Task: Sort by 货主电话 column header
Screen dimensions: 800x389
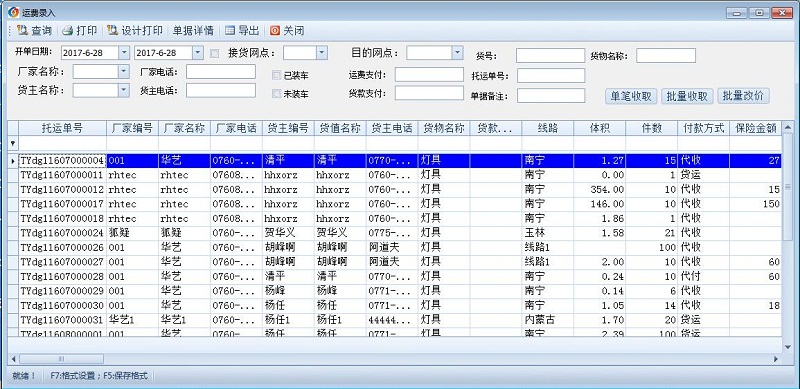Action: pyautogui.click(x=392, y=128)
